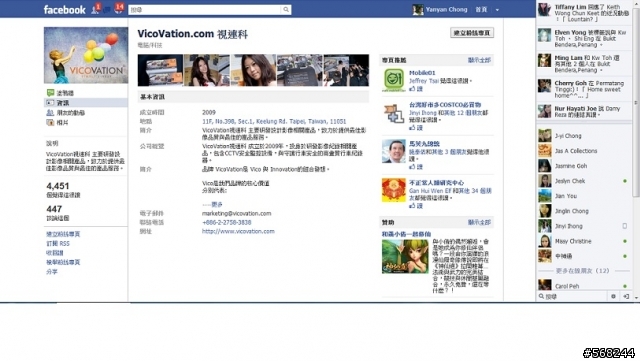Open sponsored game ad image

[x=405, y=256]
